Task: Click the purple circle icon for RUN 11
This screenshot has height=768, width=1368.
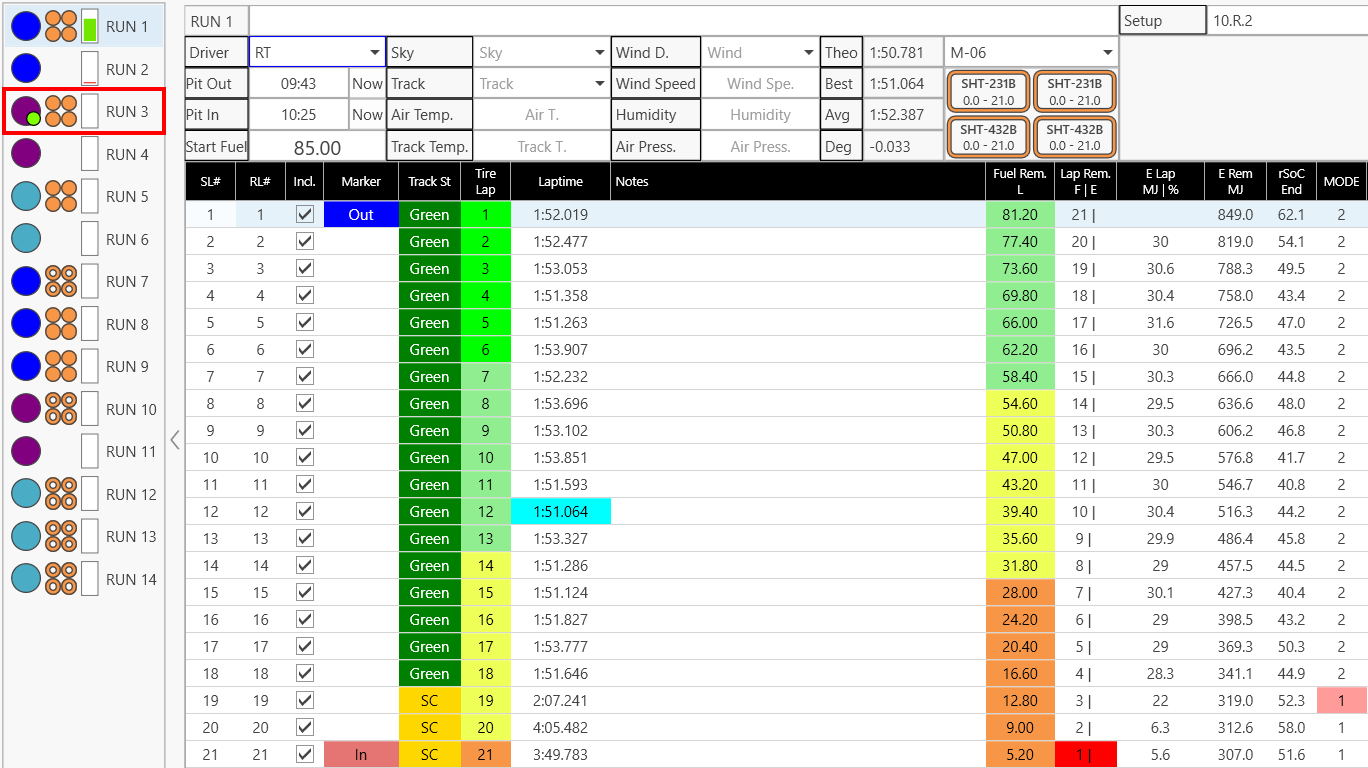Action: [x=26, y=451]
